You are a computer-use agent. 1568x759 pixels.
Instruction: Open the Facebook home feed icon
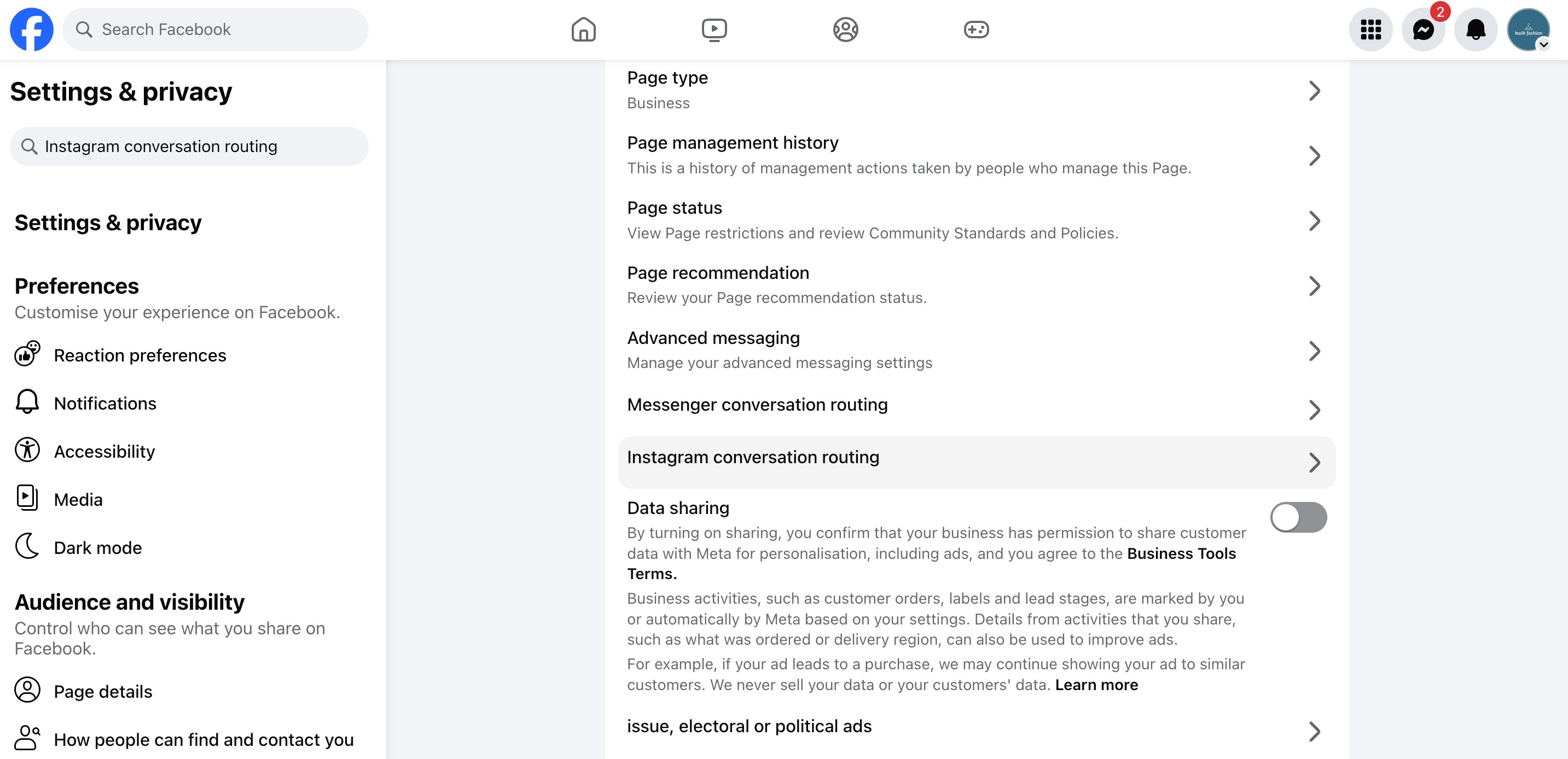point(583,29)
